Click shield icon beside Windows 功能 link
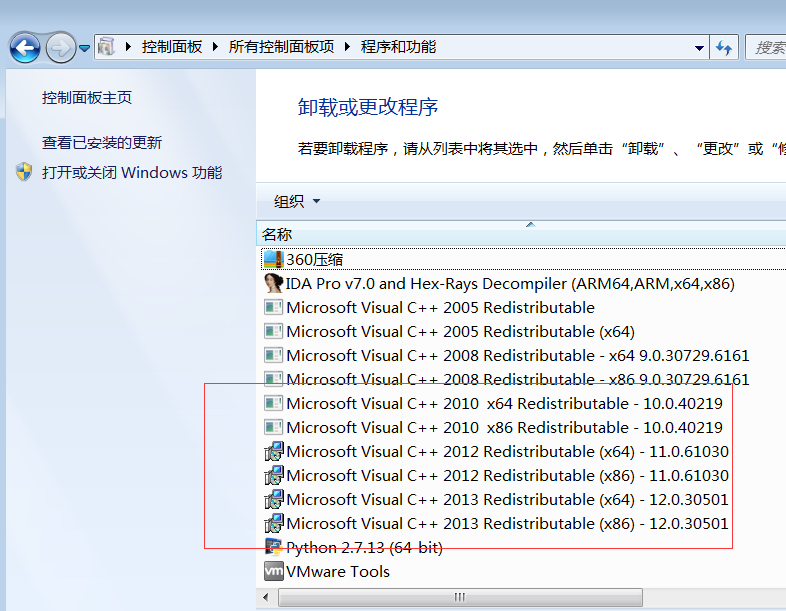This screenshot has width=786, height=611. pos(24,172)
